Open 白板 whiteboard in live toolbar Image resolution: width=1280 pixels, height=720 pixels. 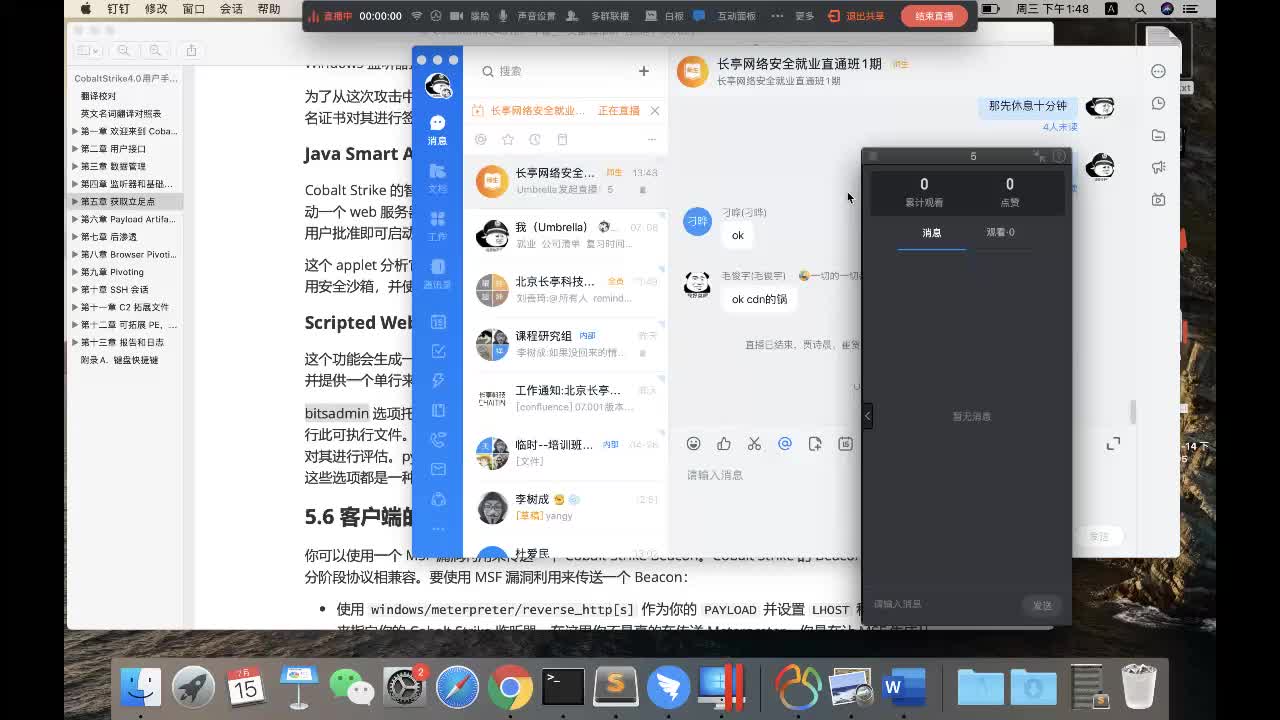665,16
